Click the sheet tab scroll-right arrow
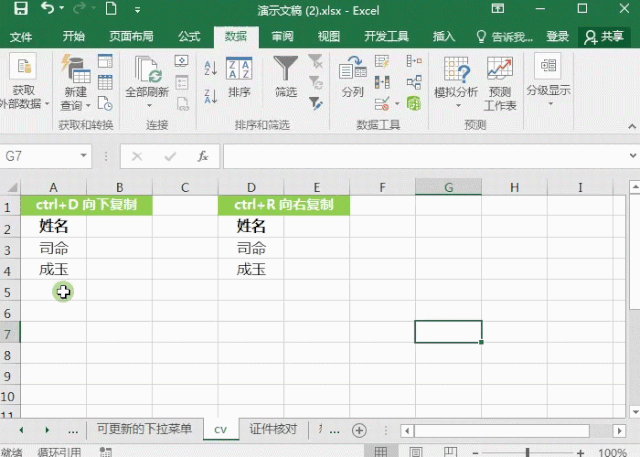The image size is (640, 457). pos(47,430)
